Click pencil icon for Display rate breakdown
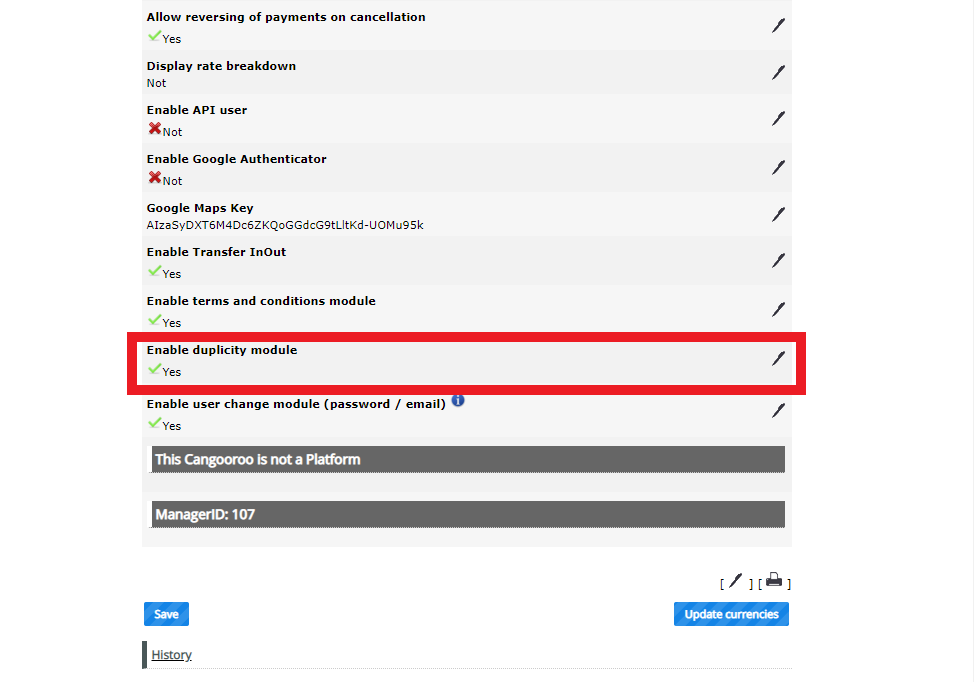The height and width of the screenshot is (682, 974). (x=778, y=73)
